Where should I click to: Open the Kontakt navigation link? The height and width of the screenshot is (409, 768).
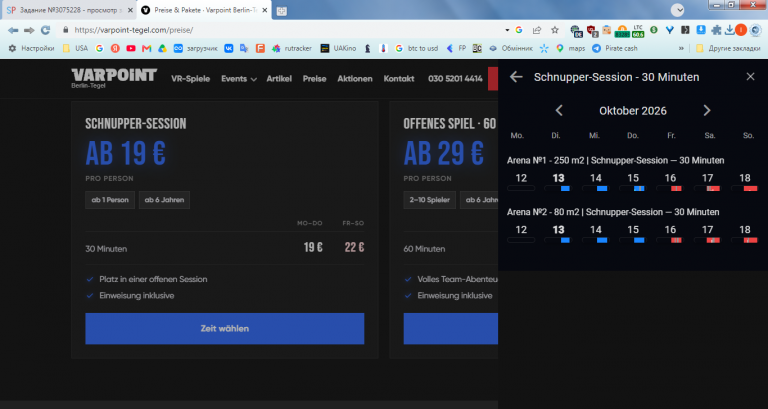pos(399,79)
